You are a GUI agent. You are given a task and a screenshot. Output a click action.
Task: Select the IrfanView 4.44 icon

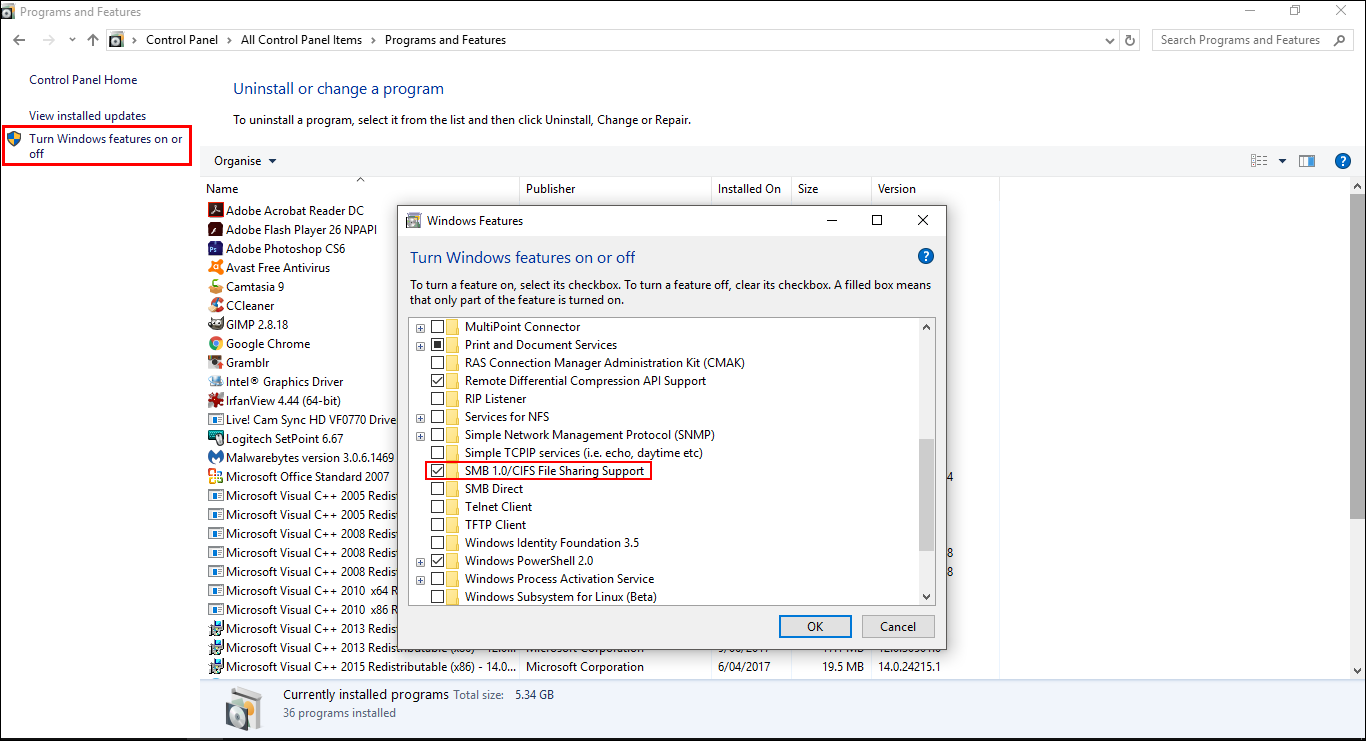pos(215,401)
